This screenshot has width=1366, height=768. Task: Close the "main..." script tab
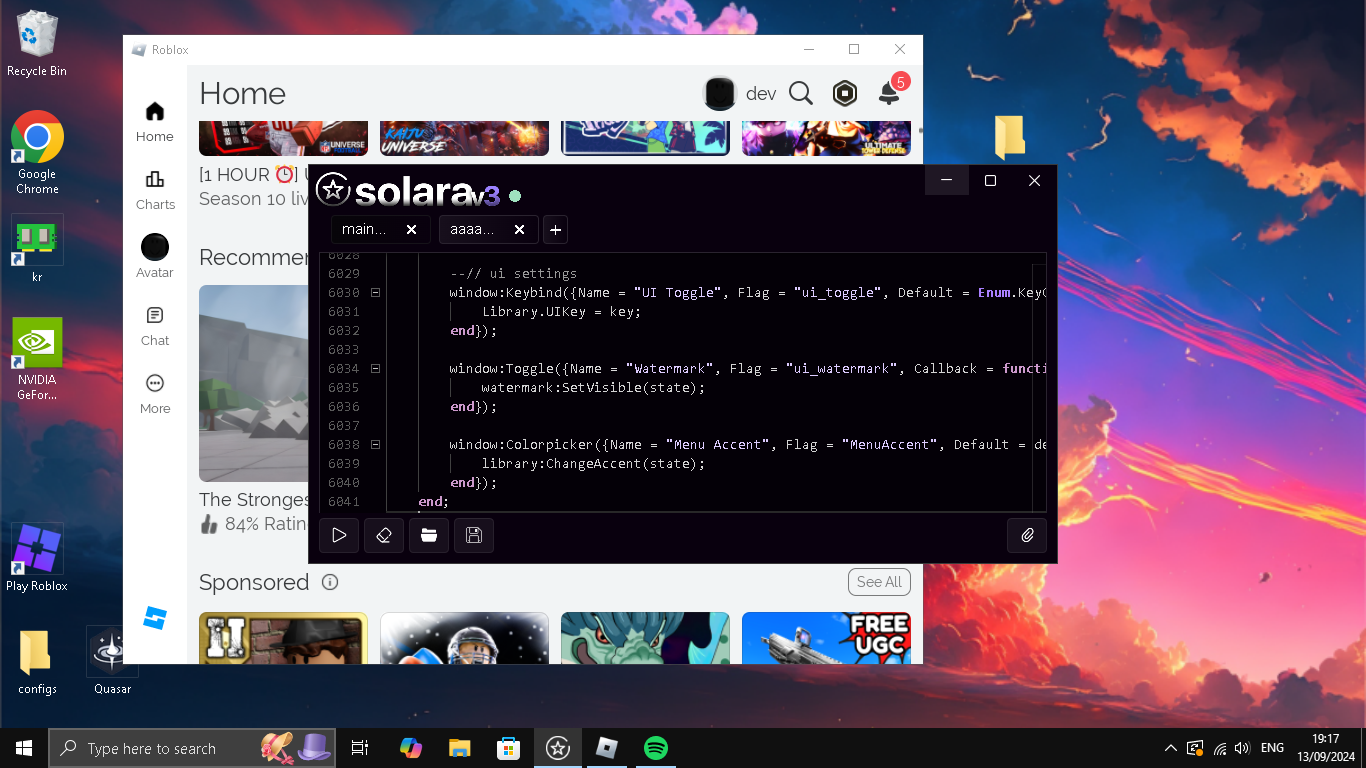click(411, 230)
